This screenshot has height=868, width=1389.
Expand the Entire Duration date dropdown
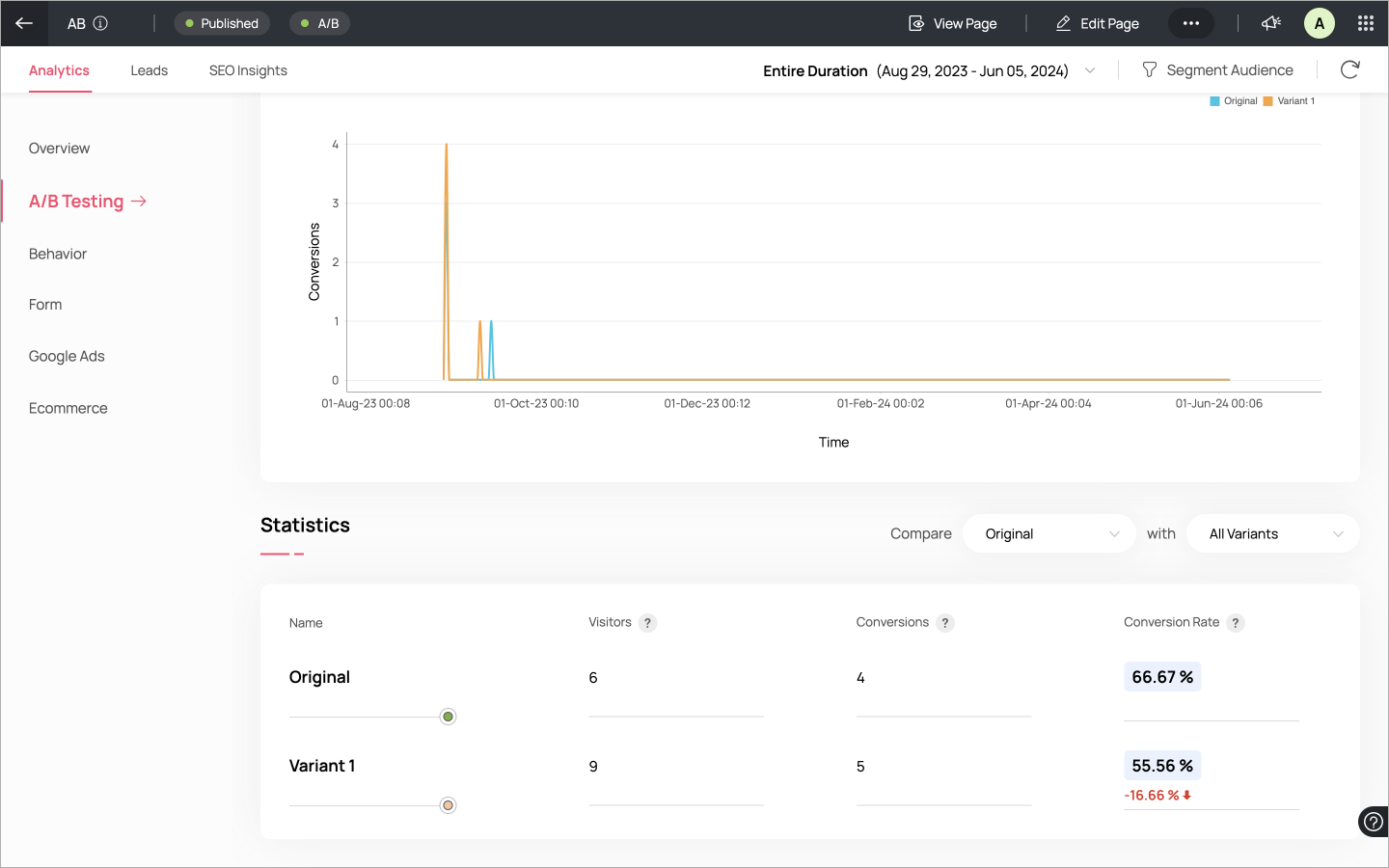1090,70
